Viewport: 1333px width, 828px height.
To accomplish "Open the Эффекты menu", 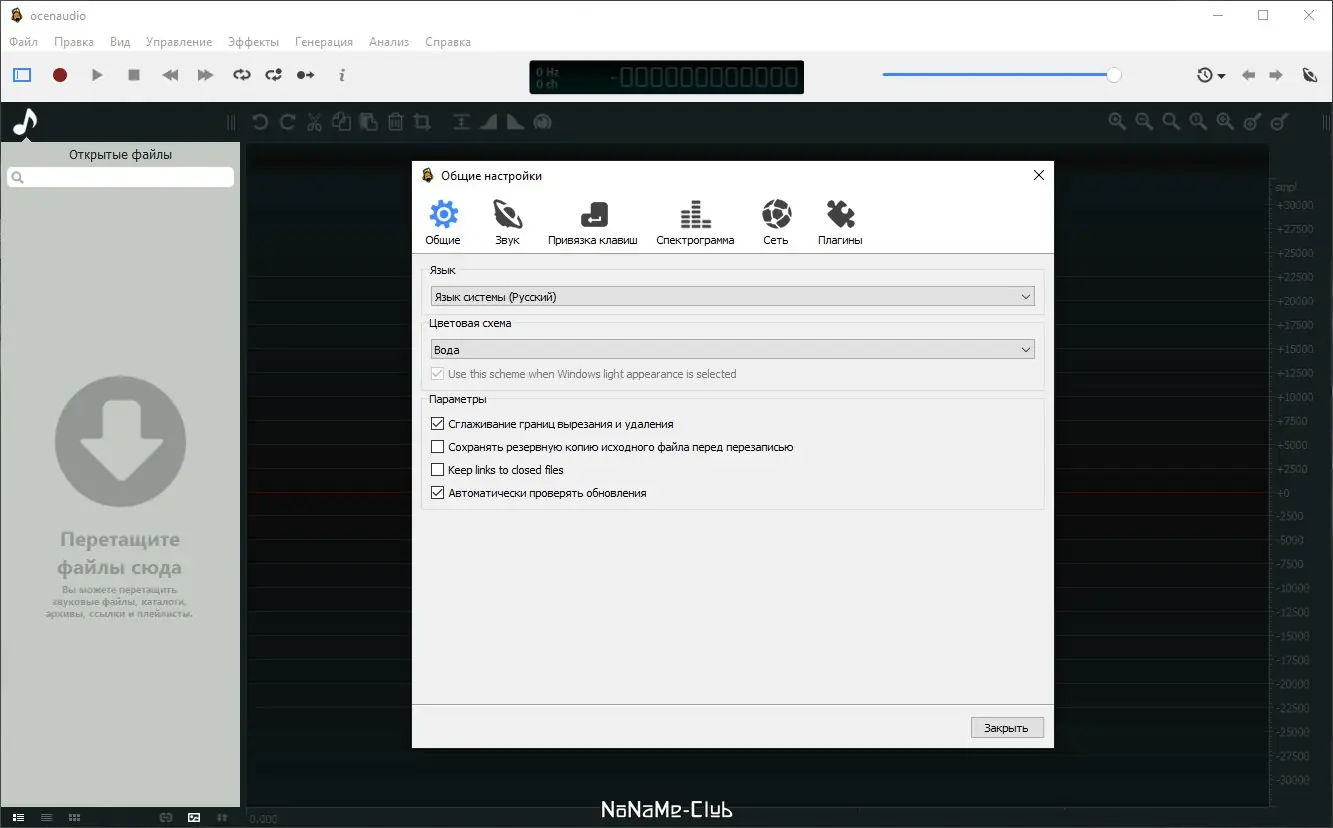I will [253, 41].
